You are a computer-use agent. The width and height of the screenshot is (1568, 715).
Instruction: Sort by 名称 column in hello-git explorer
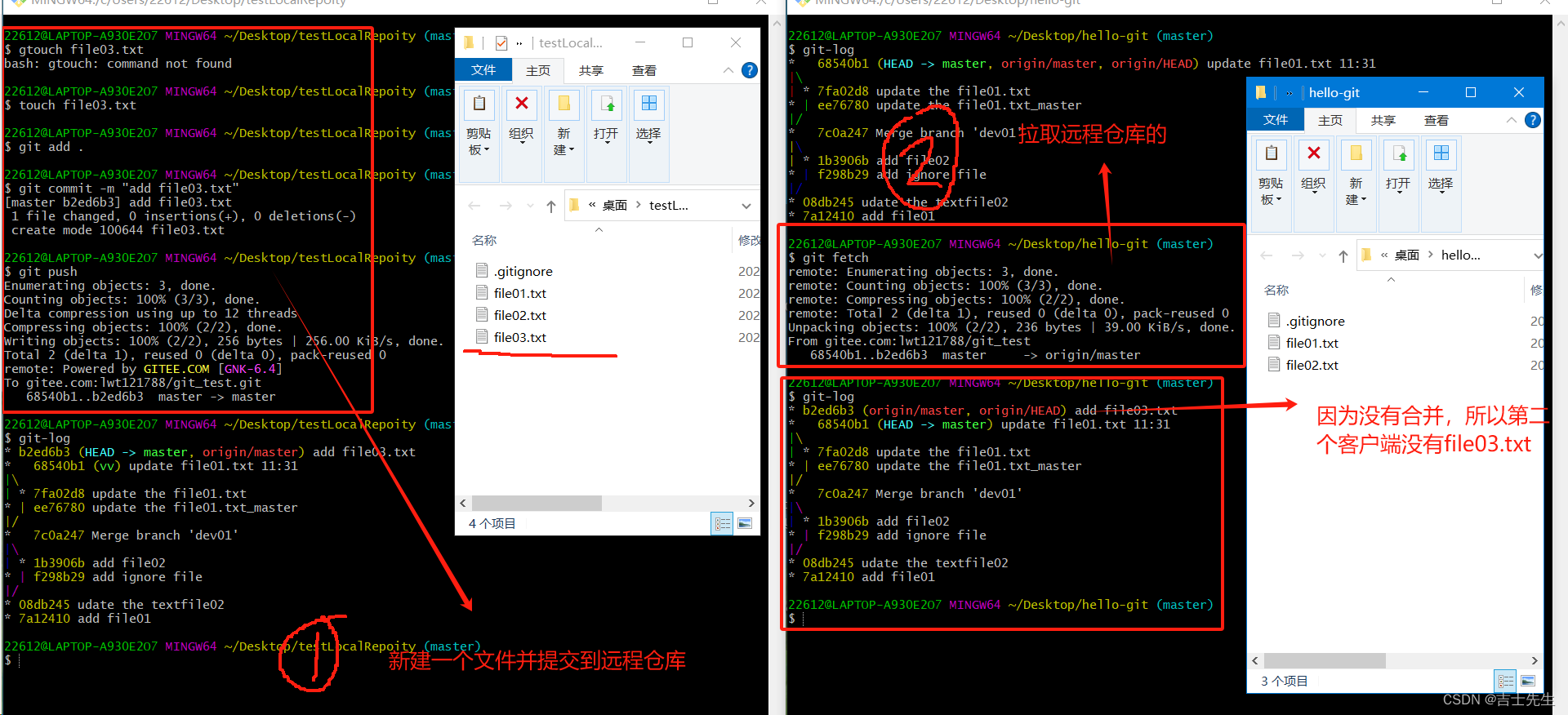tap(1276, 291)
